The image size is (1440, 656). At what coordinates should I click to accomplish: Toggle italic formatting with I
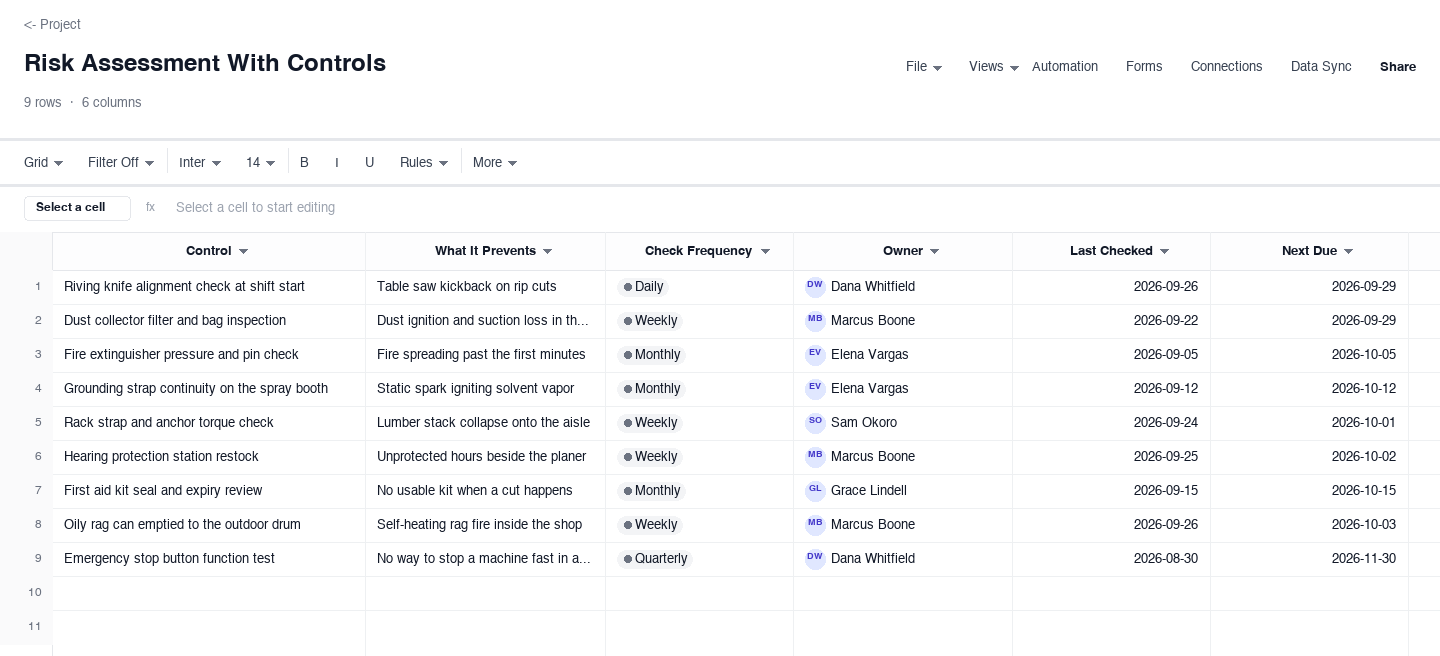[337, 162]
